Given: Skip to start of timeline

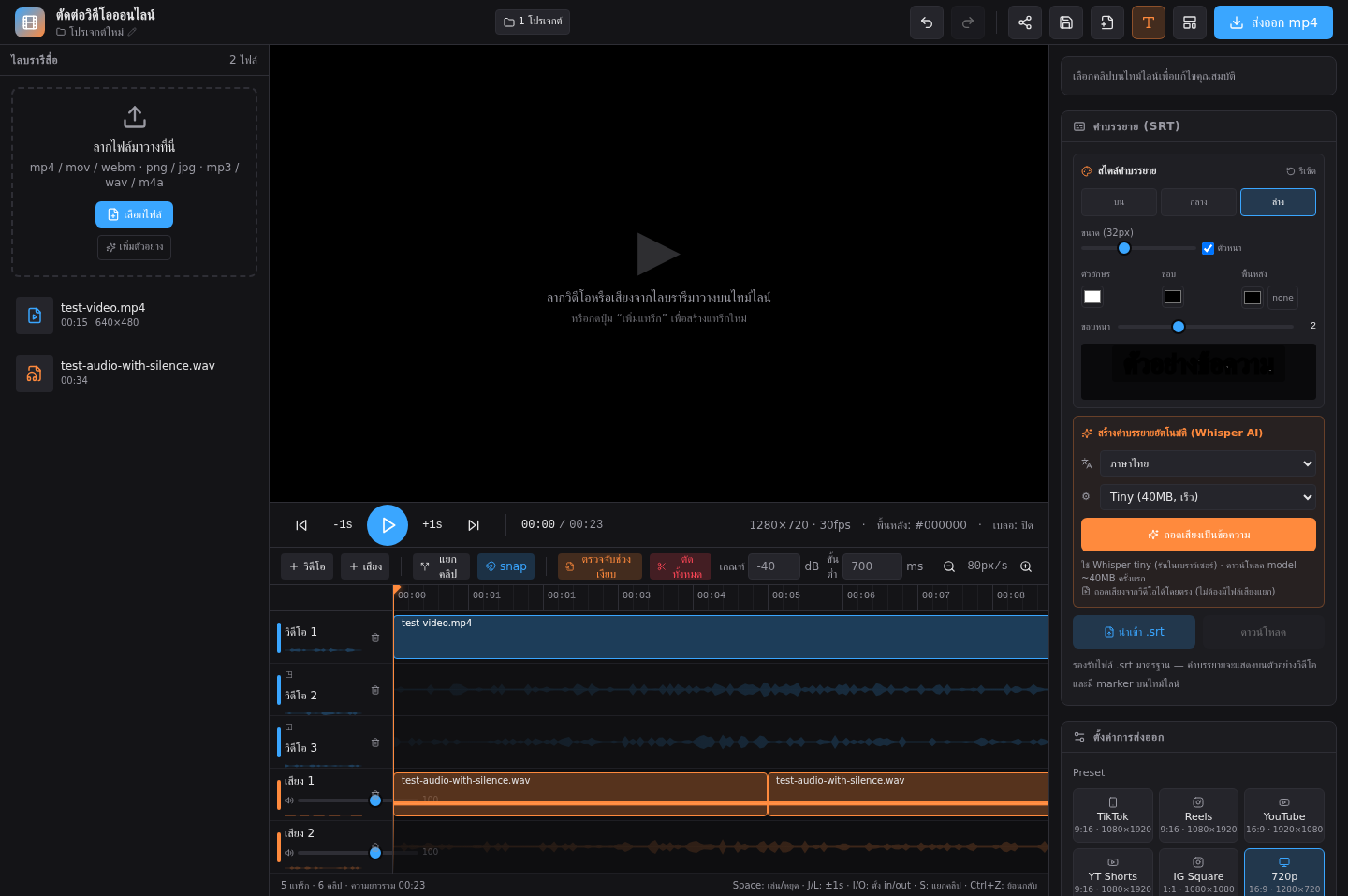Looking at the screenshot, I should tap(301, 525).
